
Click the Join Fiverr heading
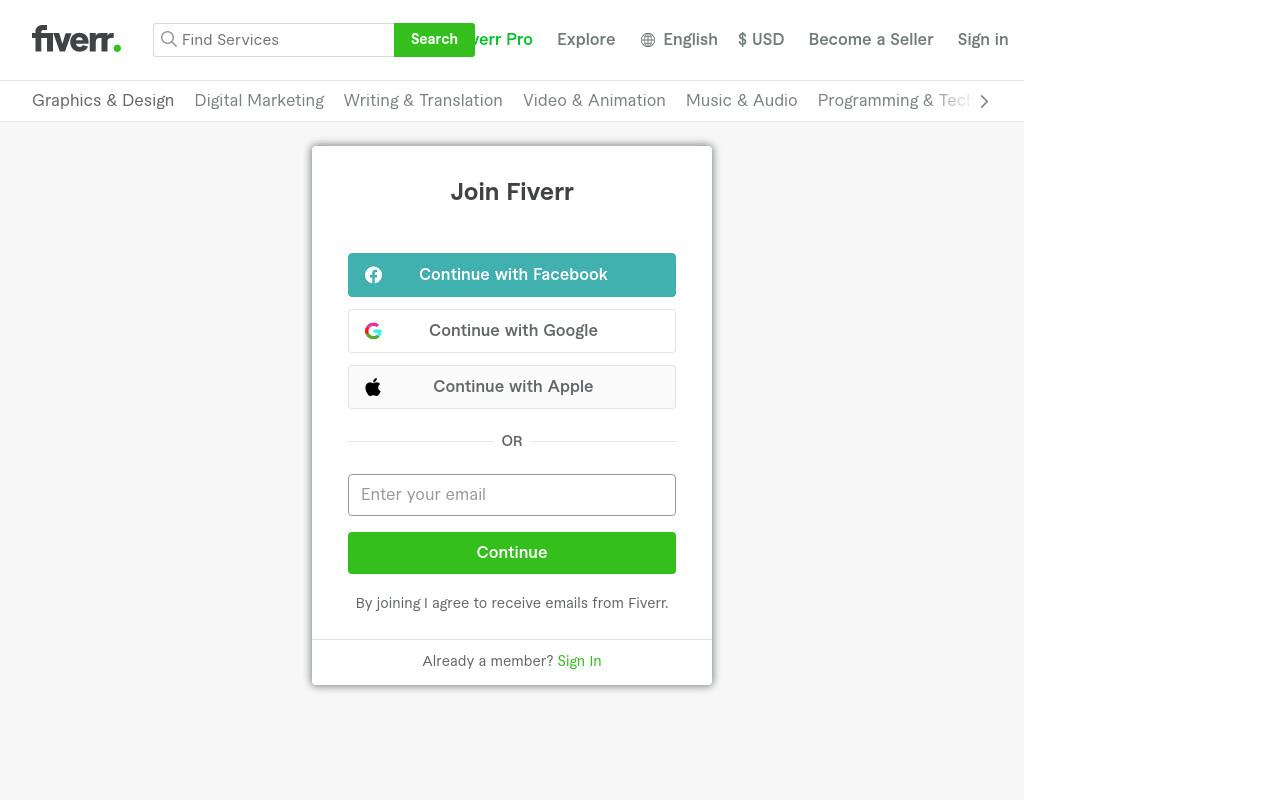512,192
